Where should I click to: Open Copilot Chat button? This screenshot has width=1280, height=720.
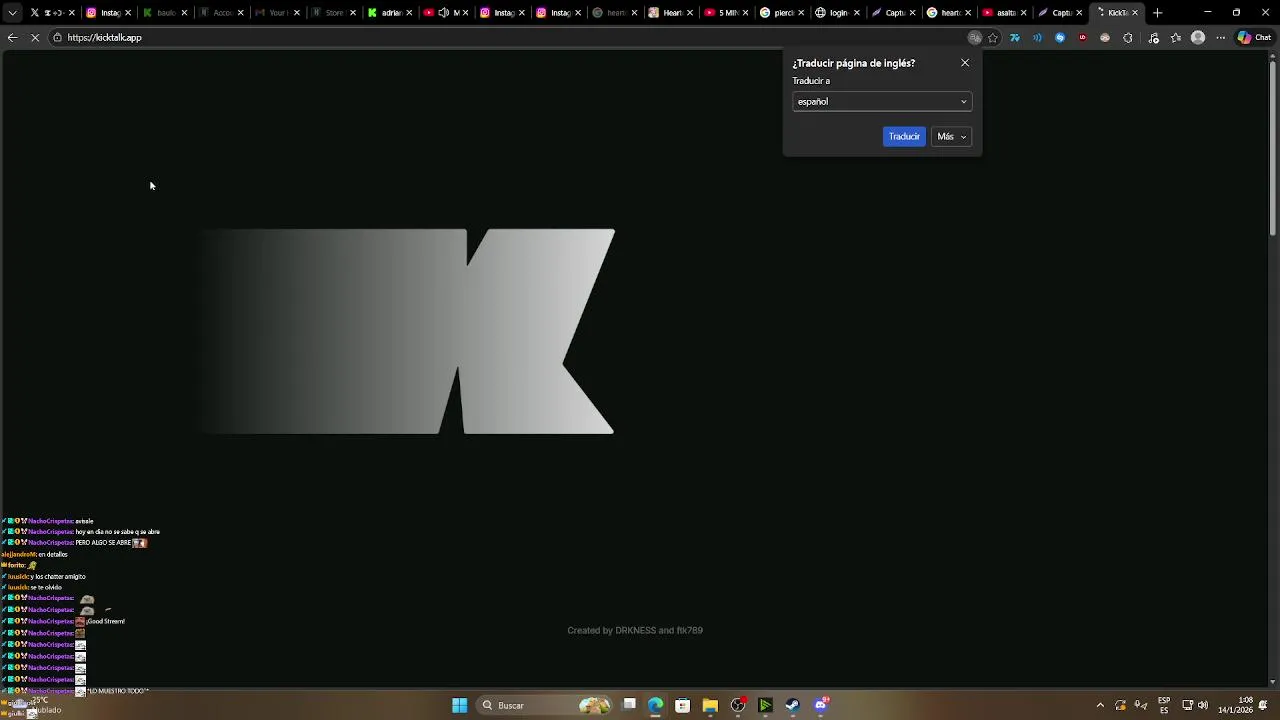[x=1254, y=37]
